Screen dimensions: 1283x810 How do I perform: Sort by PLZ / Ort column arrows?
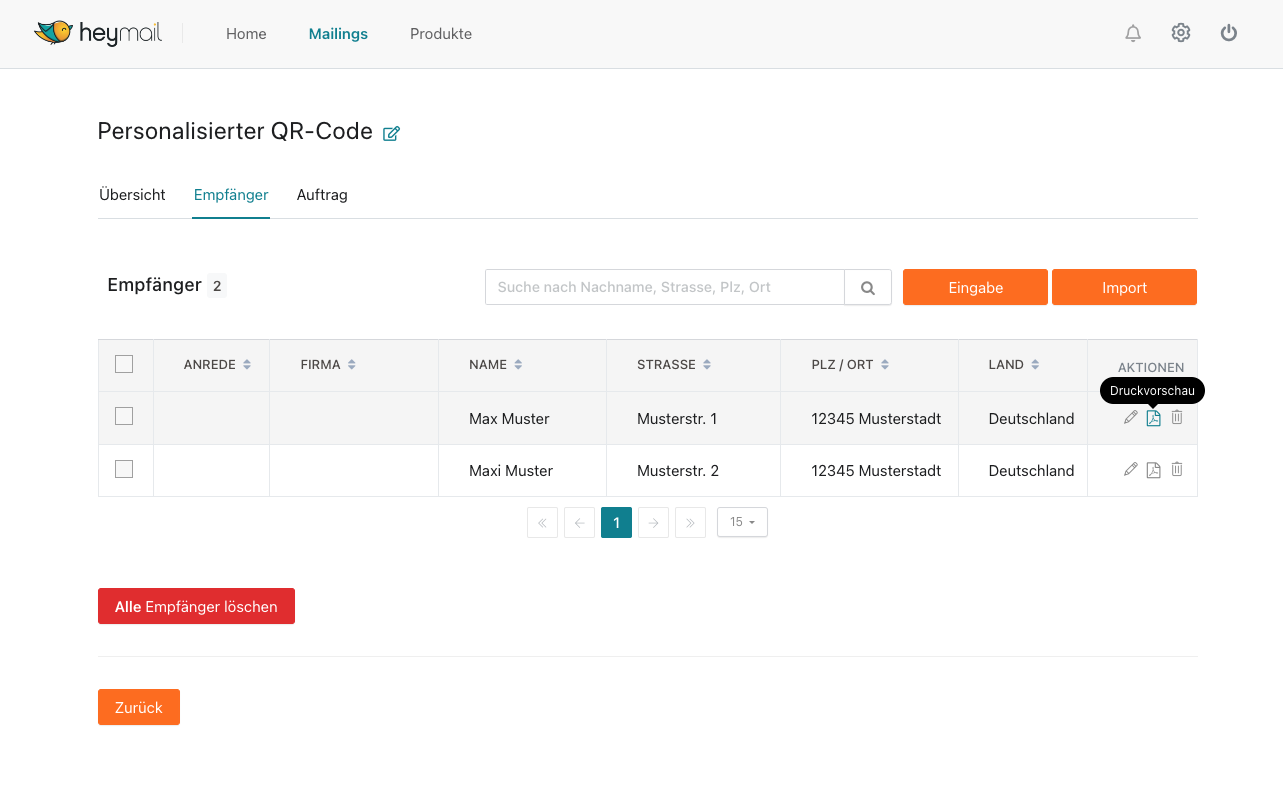(x=885, y=365)
